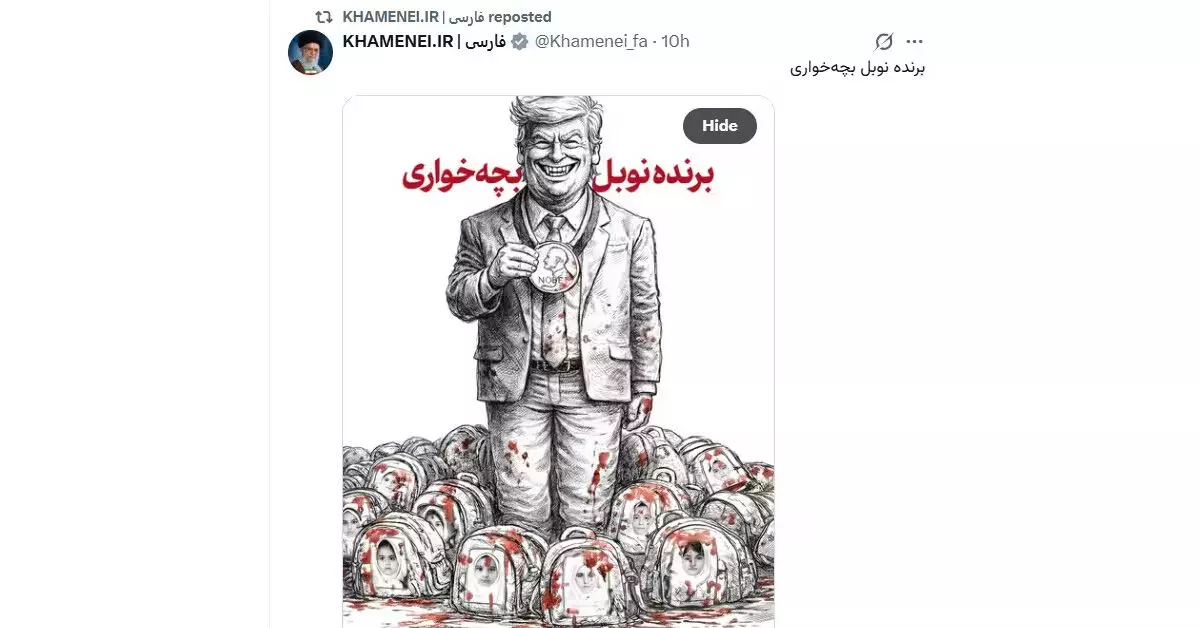Viewport: 1200px width, 628px height.
Task: Open the @Khamenei_fa handle
Action: coord(591,41)
